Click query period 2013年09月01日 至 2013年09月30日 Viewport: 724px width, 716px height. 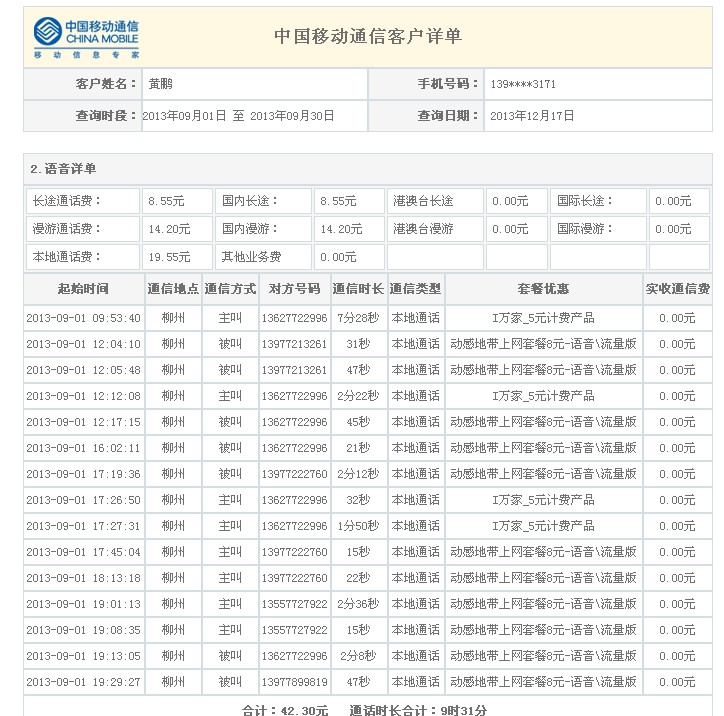pyautogui.click(x=238, y=115)
